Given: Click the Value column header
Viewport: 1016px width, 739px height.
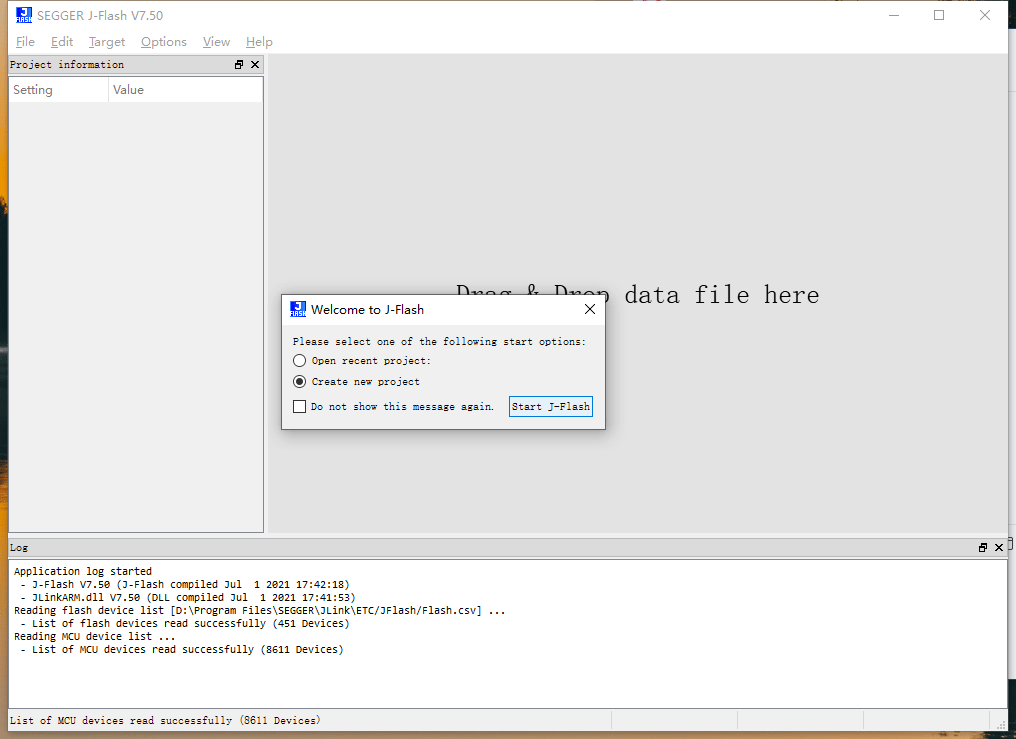Looking at the screenshot, I should point(185,90).
